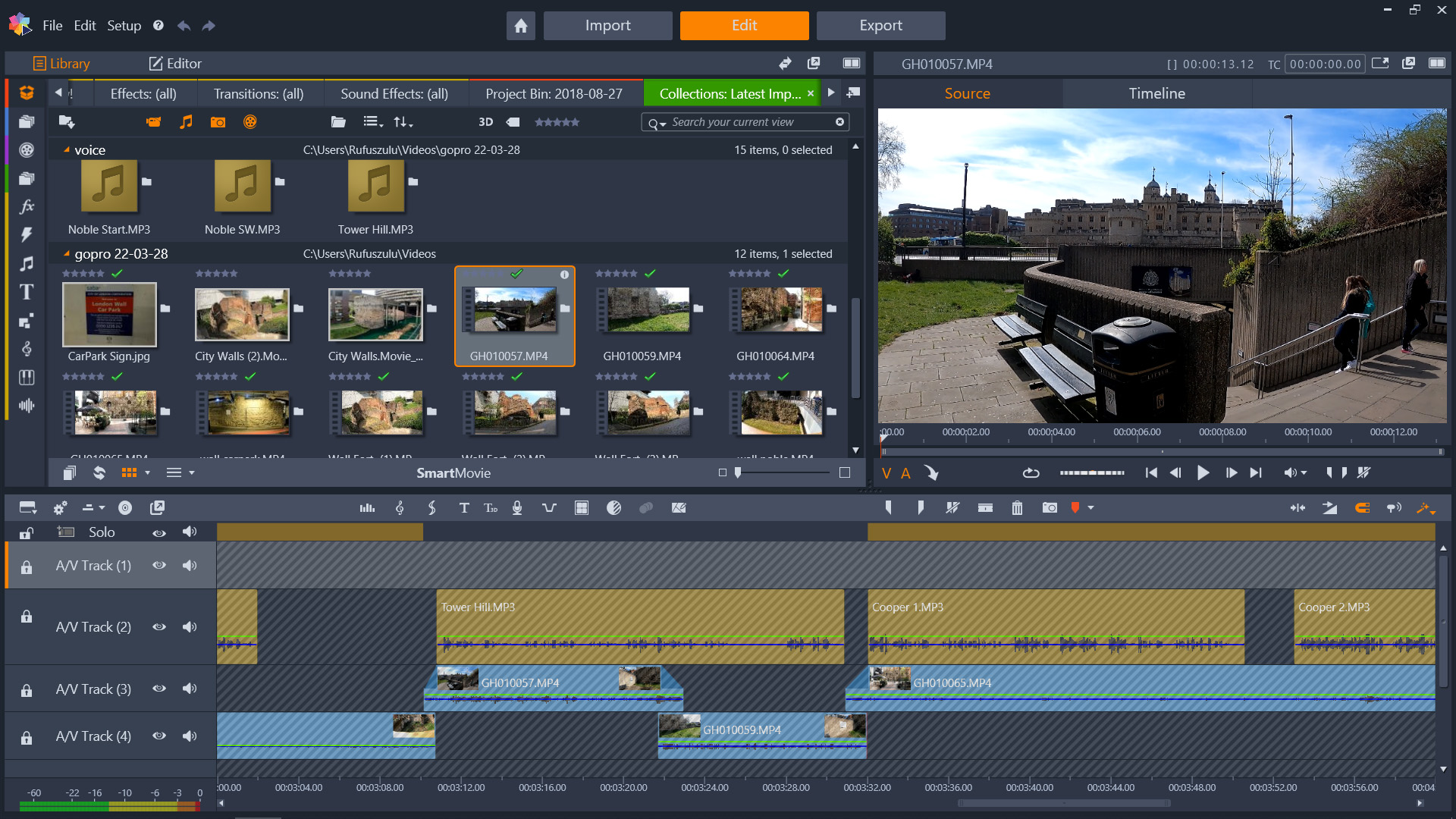Open timeline track height dropdown
Viewport: 1456px width, 819px height.
[94, 508]
